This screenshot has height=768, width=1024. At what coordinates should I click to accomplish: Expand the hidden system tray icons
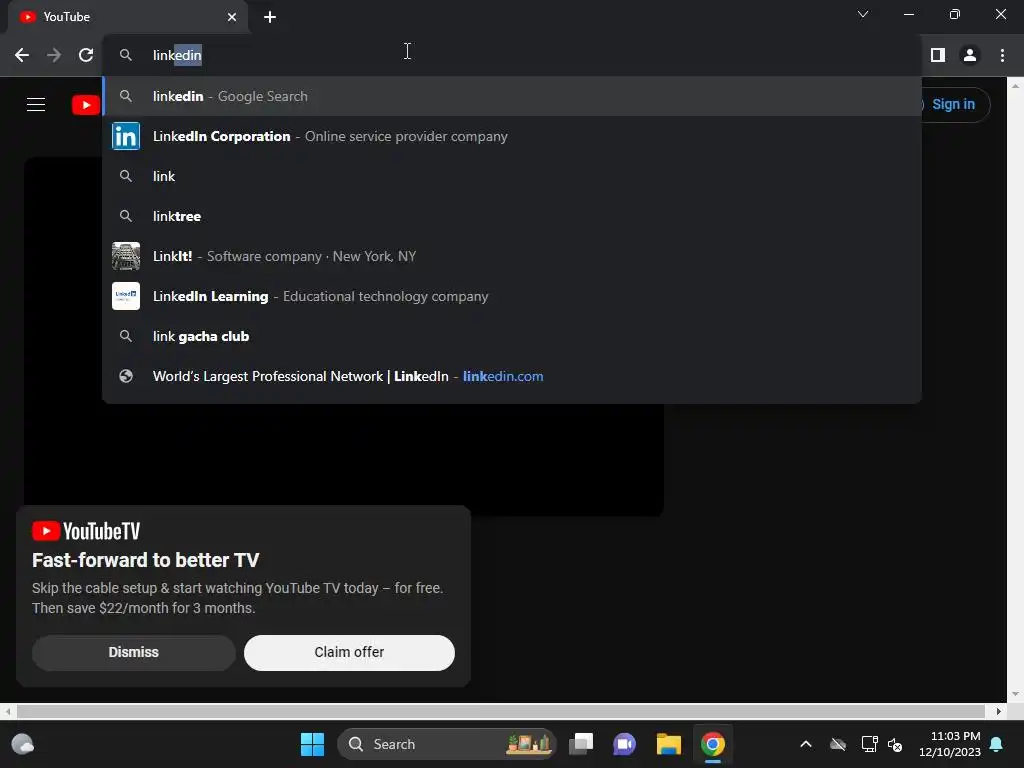pos(806,744)
